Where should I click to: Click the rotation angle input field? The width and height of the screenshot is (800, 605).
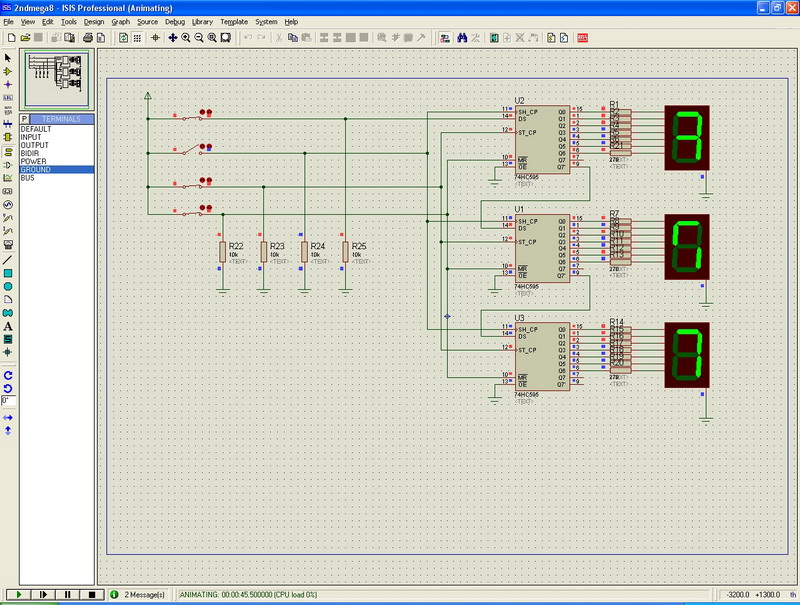click(x=8, y=400)
